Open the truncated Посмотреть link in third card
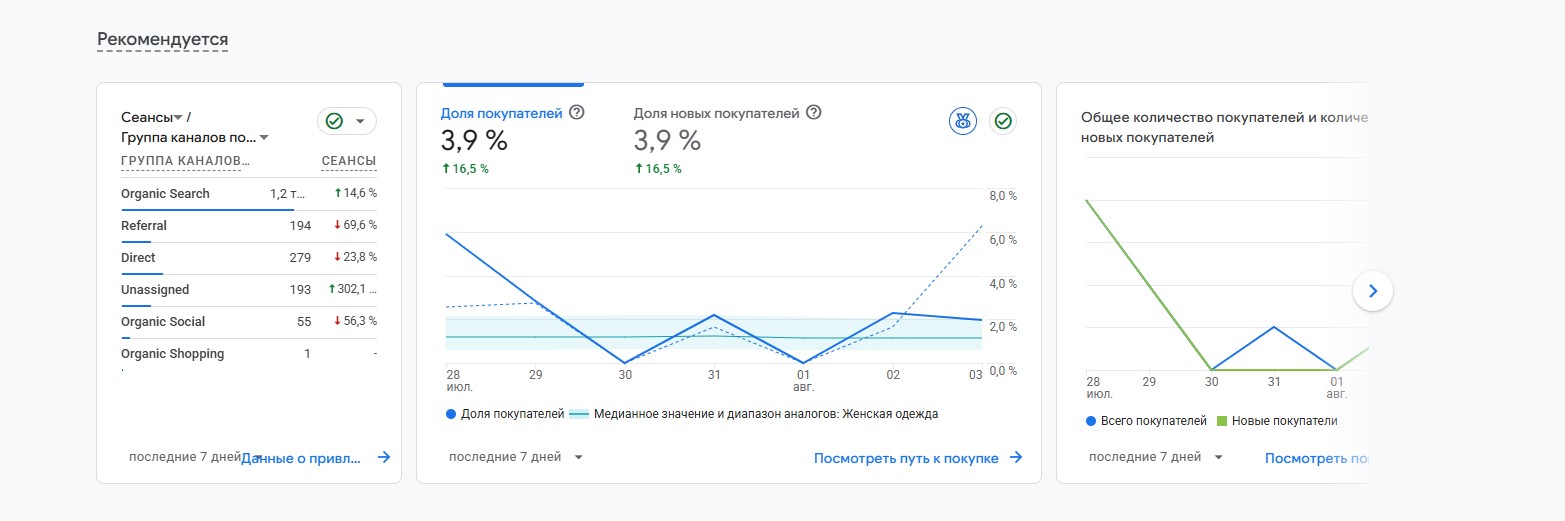The height and width of the screenshot is (521, 1565). coord(1316,458)
